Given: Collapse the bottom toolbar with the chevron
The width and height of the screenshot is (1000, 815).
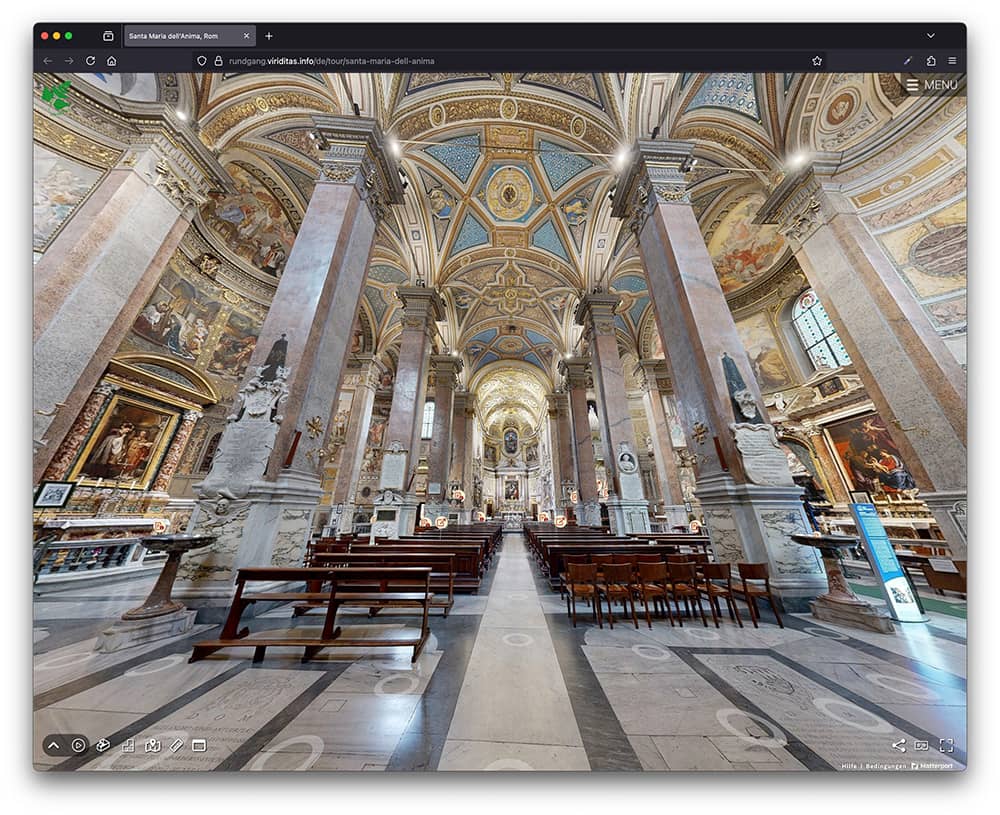Looking at the screenshot, I should pos(54,745).
